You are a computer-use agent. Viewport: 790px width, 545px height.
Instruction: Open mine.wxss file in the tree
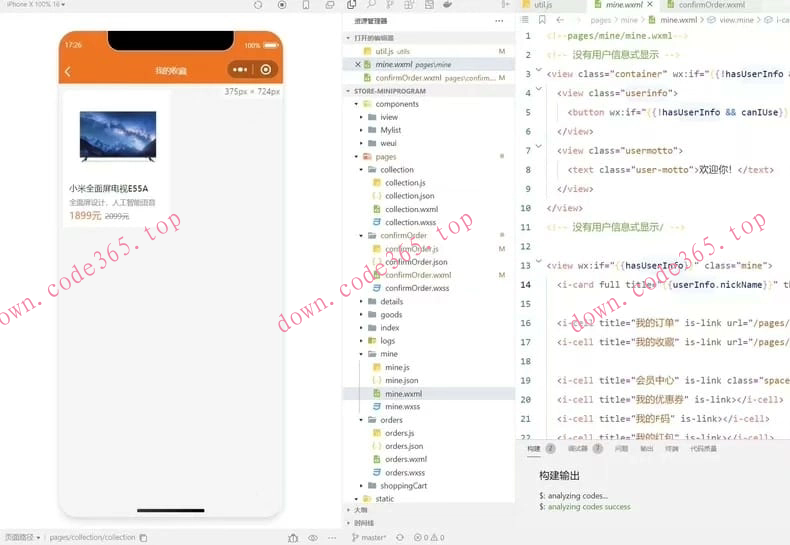tap(402, 407)
